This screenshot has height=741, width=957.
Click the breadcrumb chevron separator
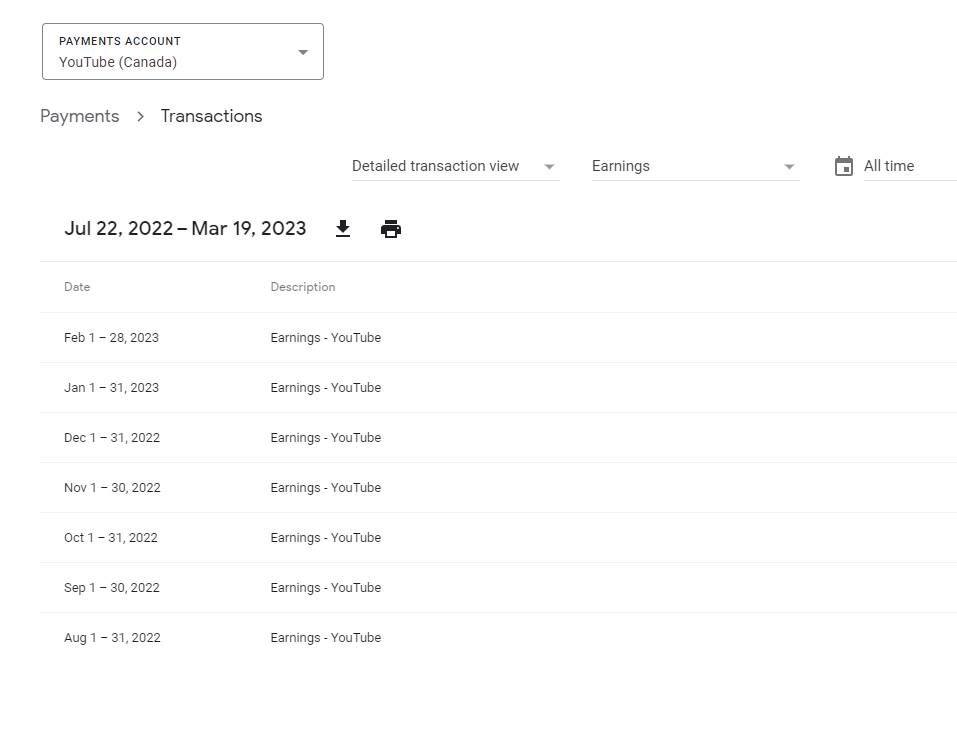140,117
